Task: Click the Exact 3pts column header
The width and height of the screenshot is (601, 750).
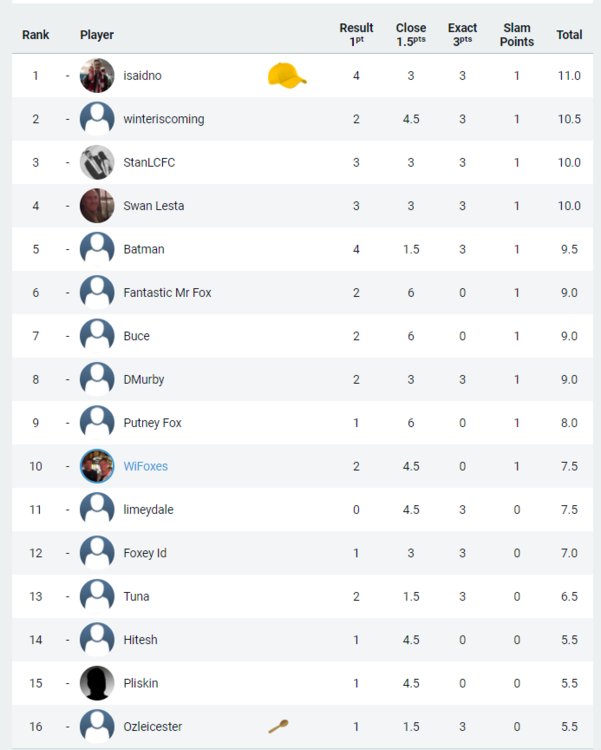Action: pyautogui.click(x=462, y=34)
